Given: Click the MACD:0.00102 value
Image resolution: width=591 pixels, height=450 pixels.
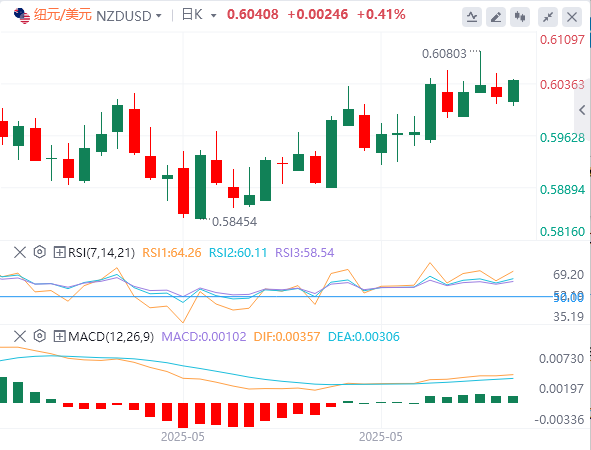Looking at the screenshot, I should pos(204,337).
